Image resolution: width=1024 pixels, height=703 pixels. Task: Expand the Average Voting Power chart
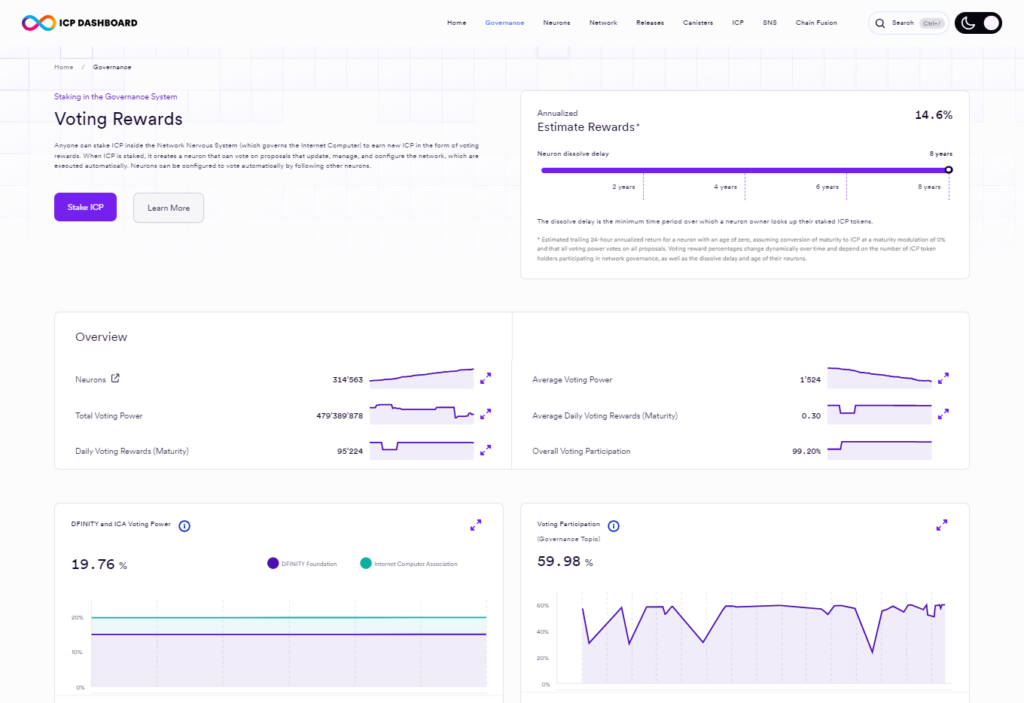(942, 379)
